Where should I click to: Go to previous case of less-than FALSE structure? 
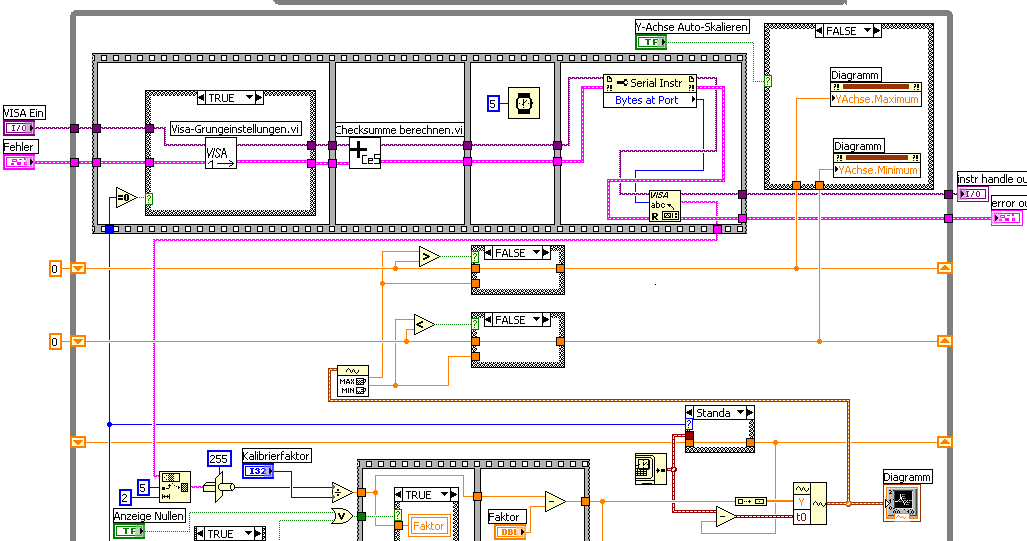[489, 320]
